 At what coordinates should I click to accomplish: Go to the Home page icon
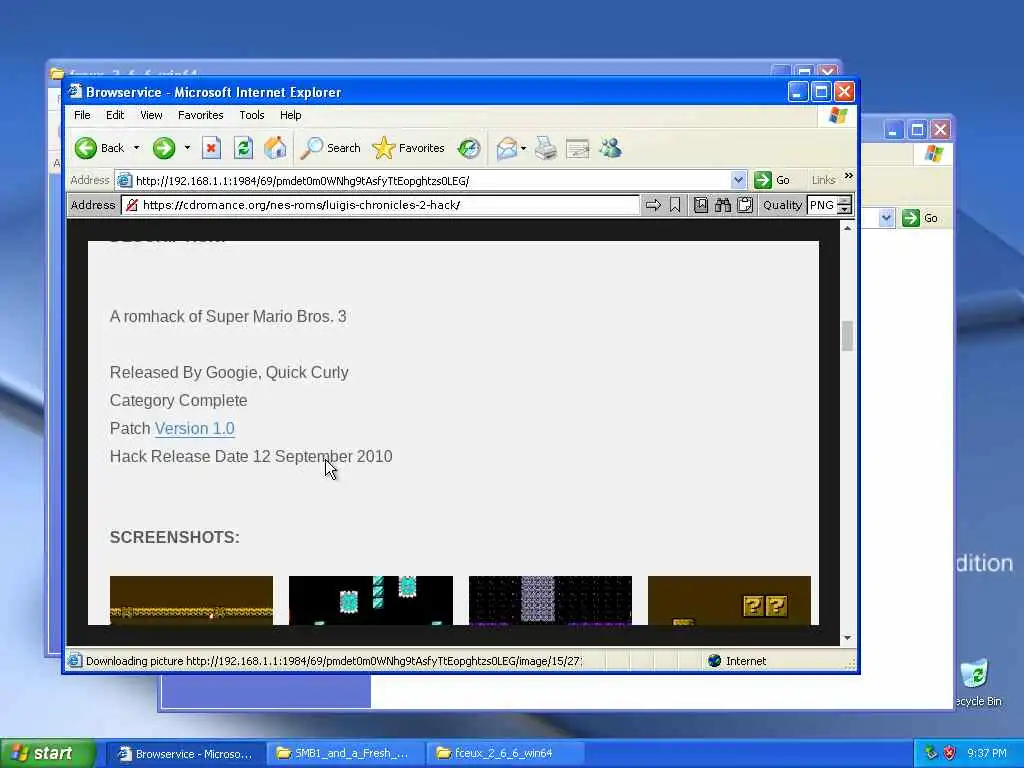coord(275,148)
